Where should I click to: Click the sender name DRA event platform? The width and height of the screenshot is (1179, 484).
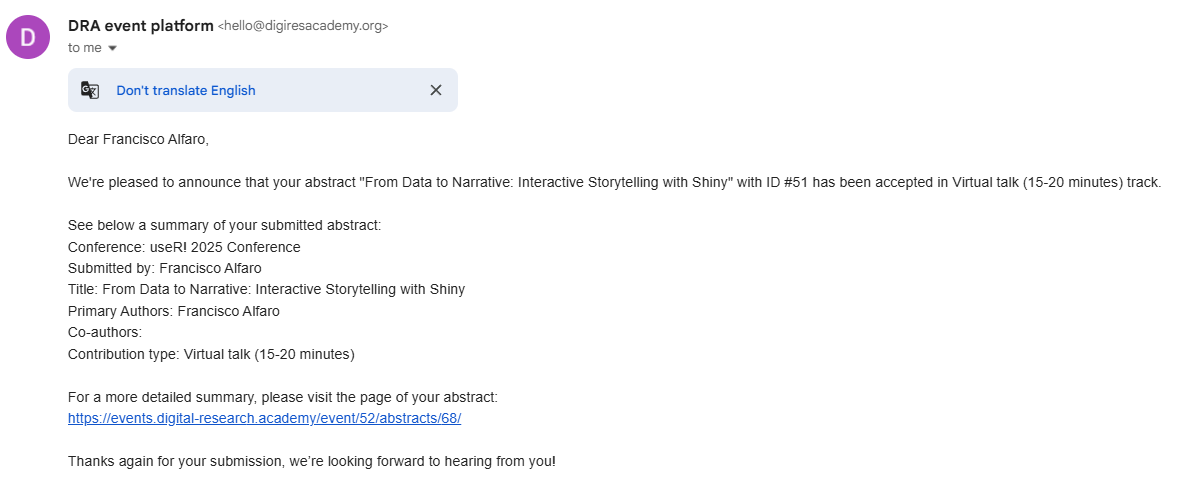click(x=141, y=26)
